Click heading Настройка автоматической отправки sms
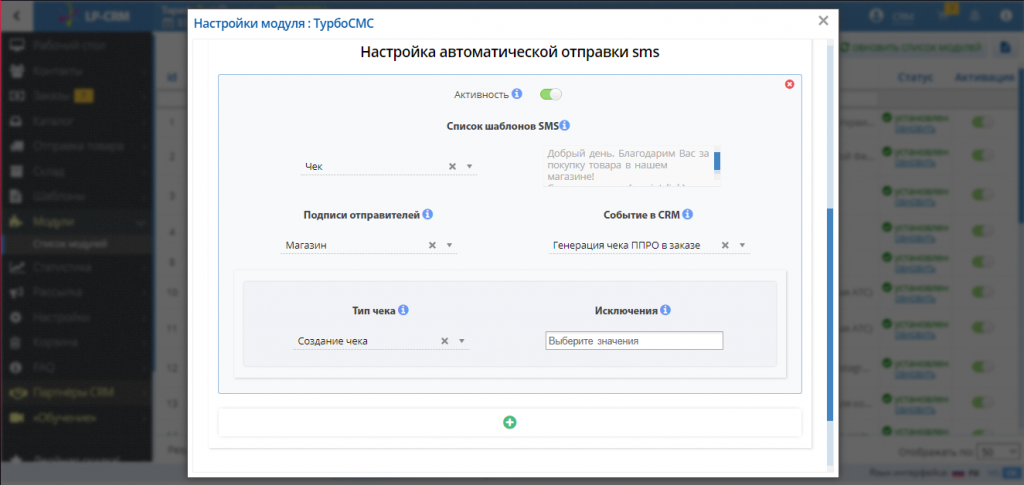This screenshot has height=485, width=1024. point(509,53)
